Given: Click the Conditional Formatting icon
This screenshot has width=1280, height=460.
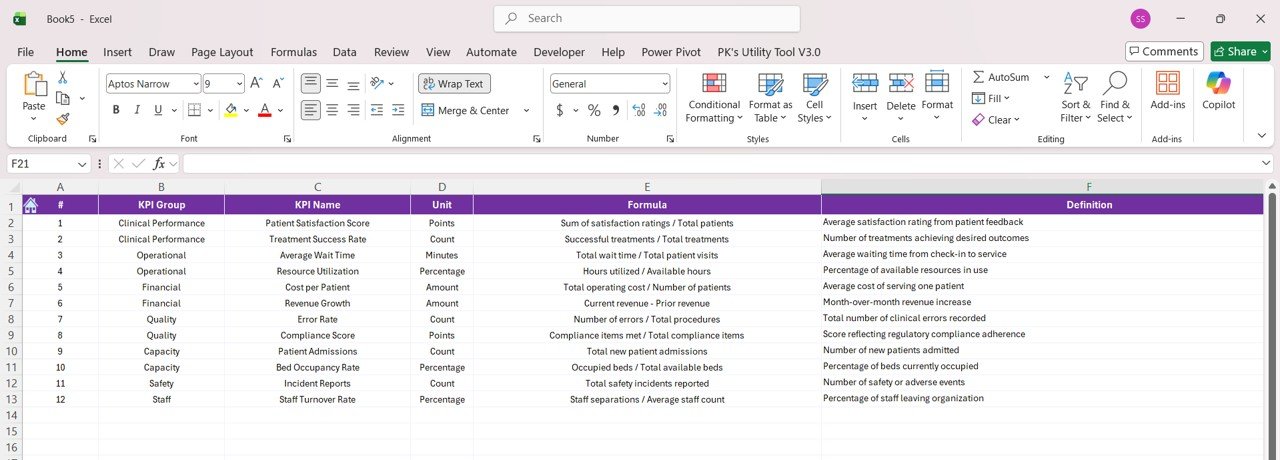Looking at the screenshot, I should 713,85.
